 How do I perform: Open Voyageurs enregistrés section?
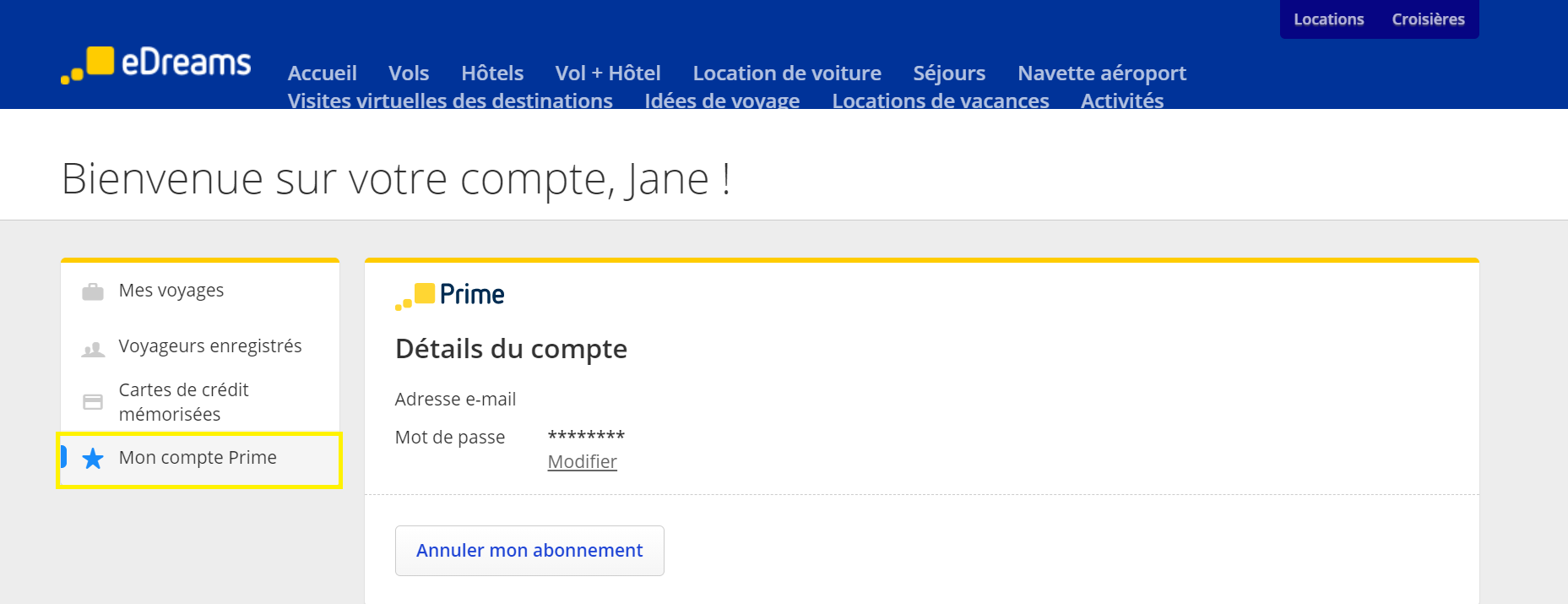click(x=210, y=346)
